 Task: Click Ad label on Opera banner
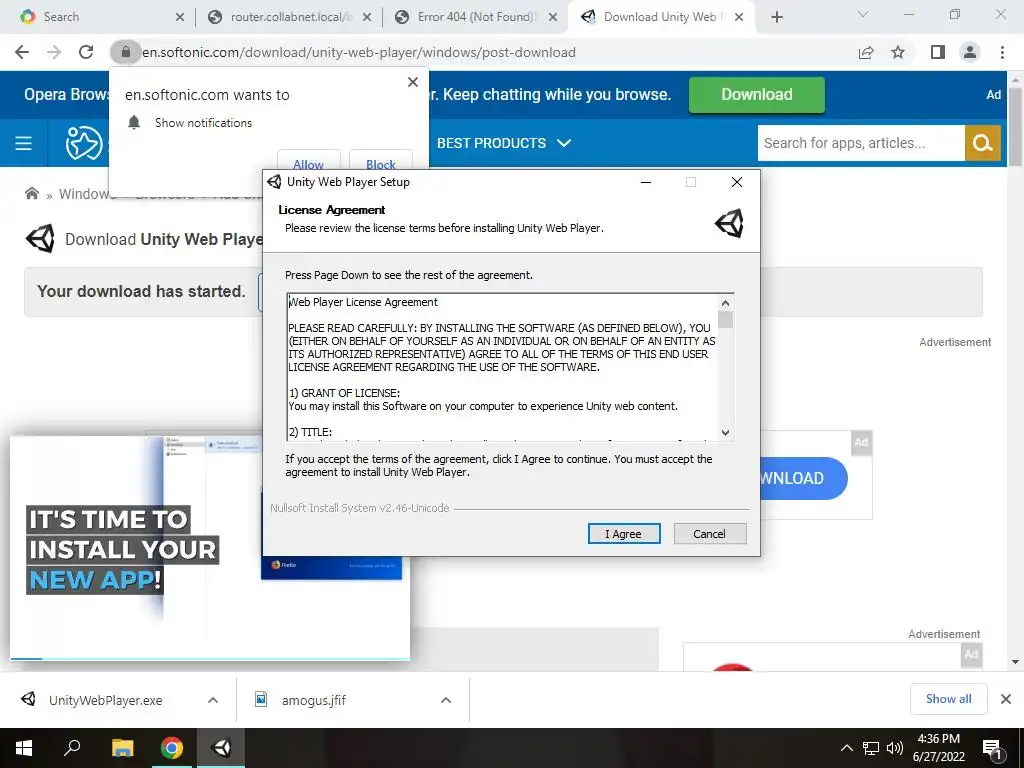click(993, 95)
